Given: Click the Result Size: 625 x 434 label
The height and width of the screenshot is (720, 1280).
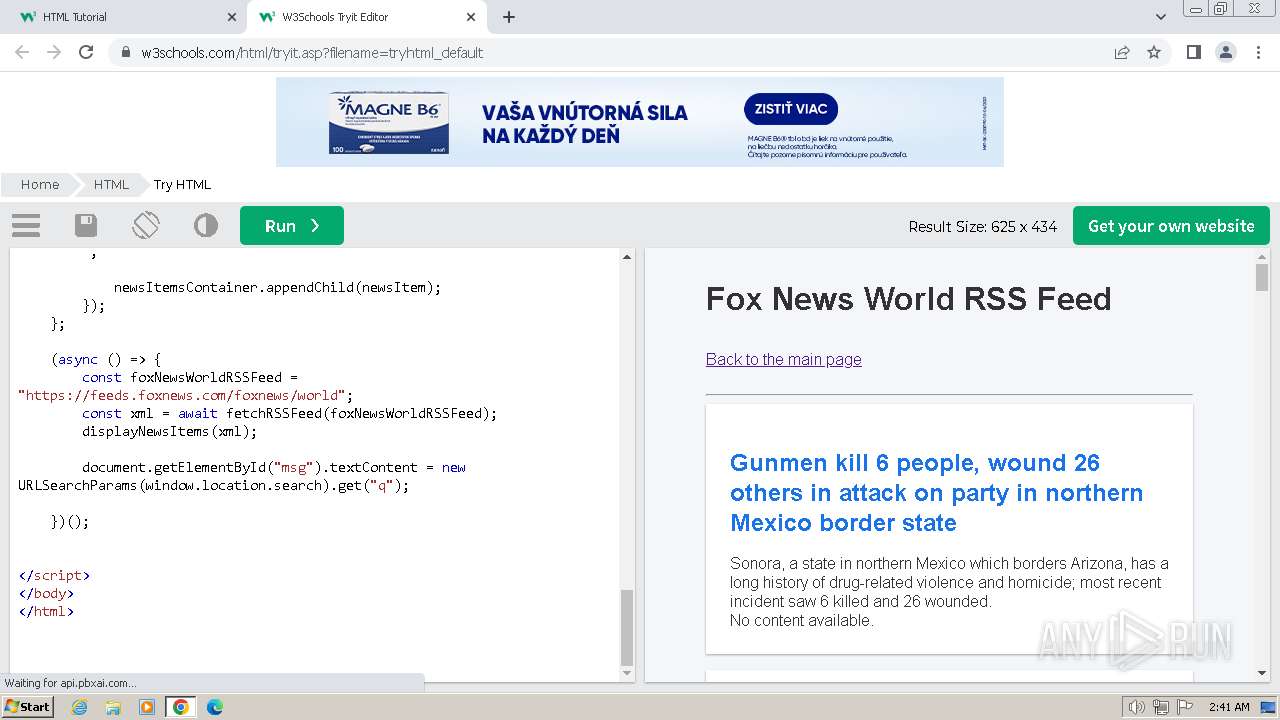Looking at the screenshot, I should pyautogui.click(x=983, y=226).
